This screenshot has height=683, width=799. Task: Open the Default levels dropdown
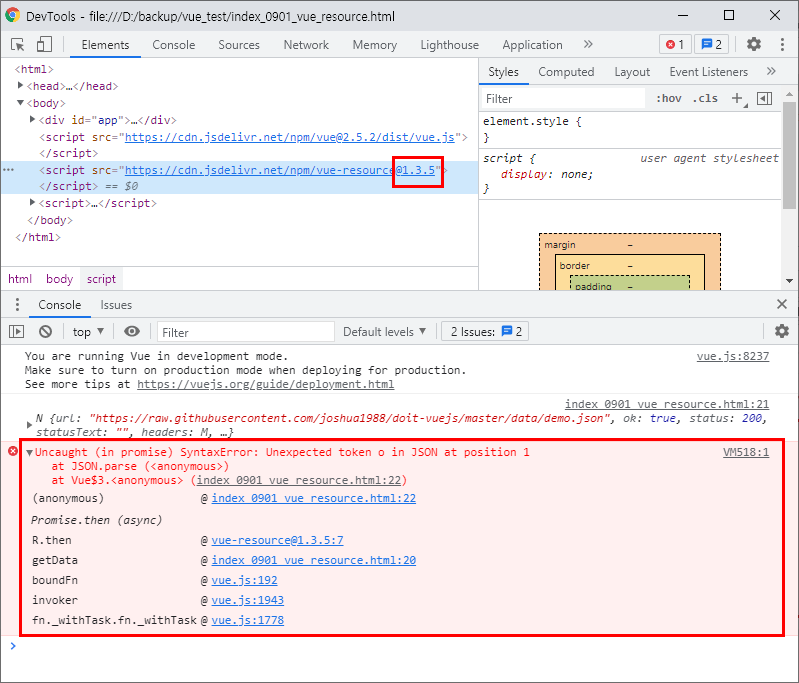click(x=384, y=332)
